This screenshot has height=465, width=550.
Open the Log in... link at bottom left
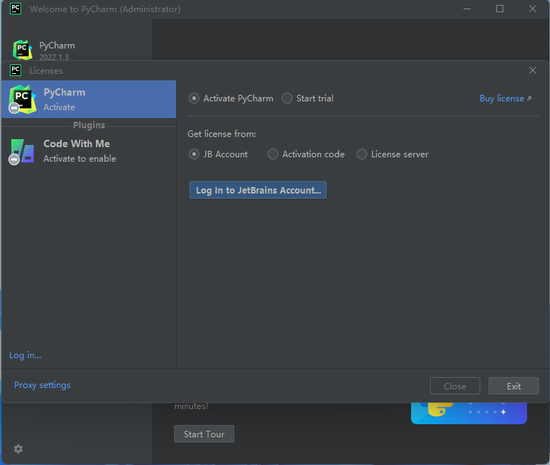tap(25, 355)
